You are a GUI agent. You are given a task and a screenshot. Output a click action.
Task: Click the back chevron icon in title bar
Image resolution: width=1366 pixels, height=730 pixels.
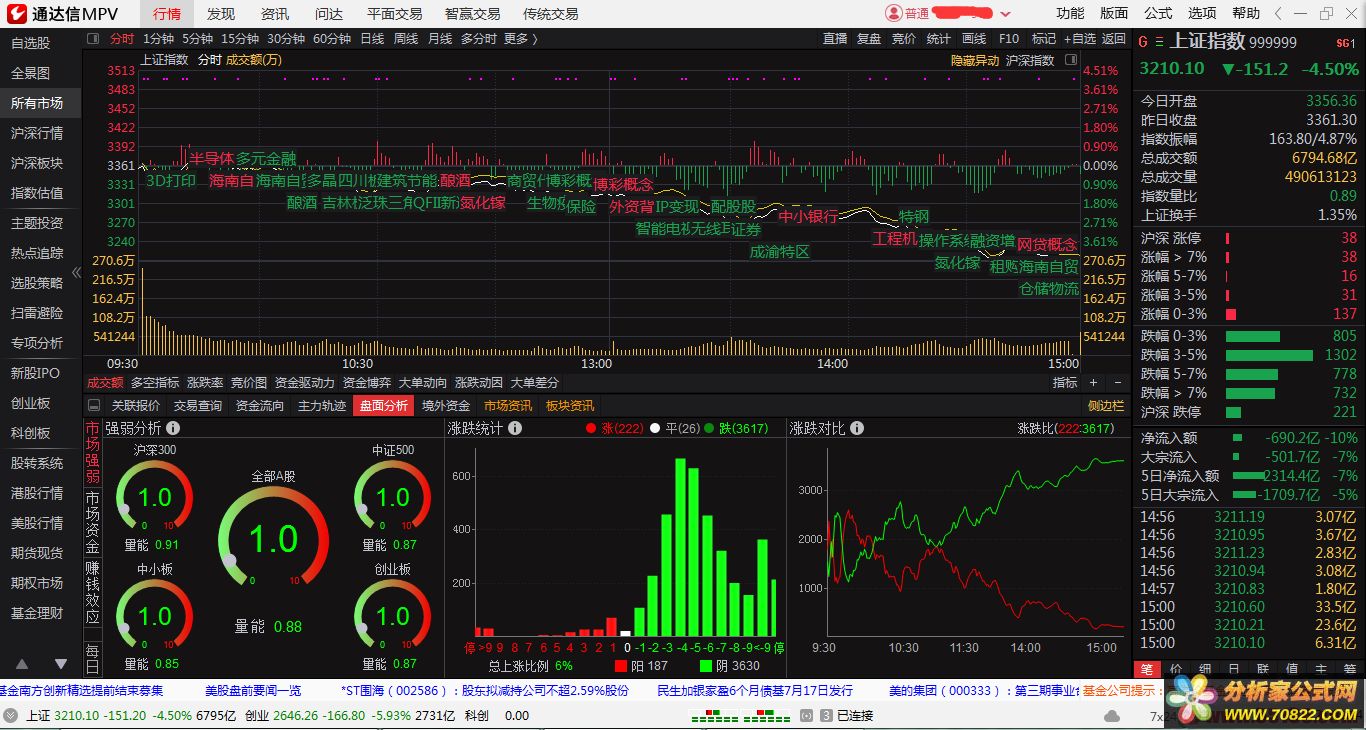coord(1277,13)
